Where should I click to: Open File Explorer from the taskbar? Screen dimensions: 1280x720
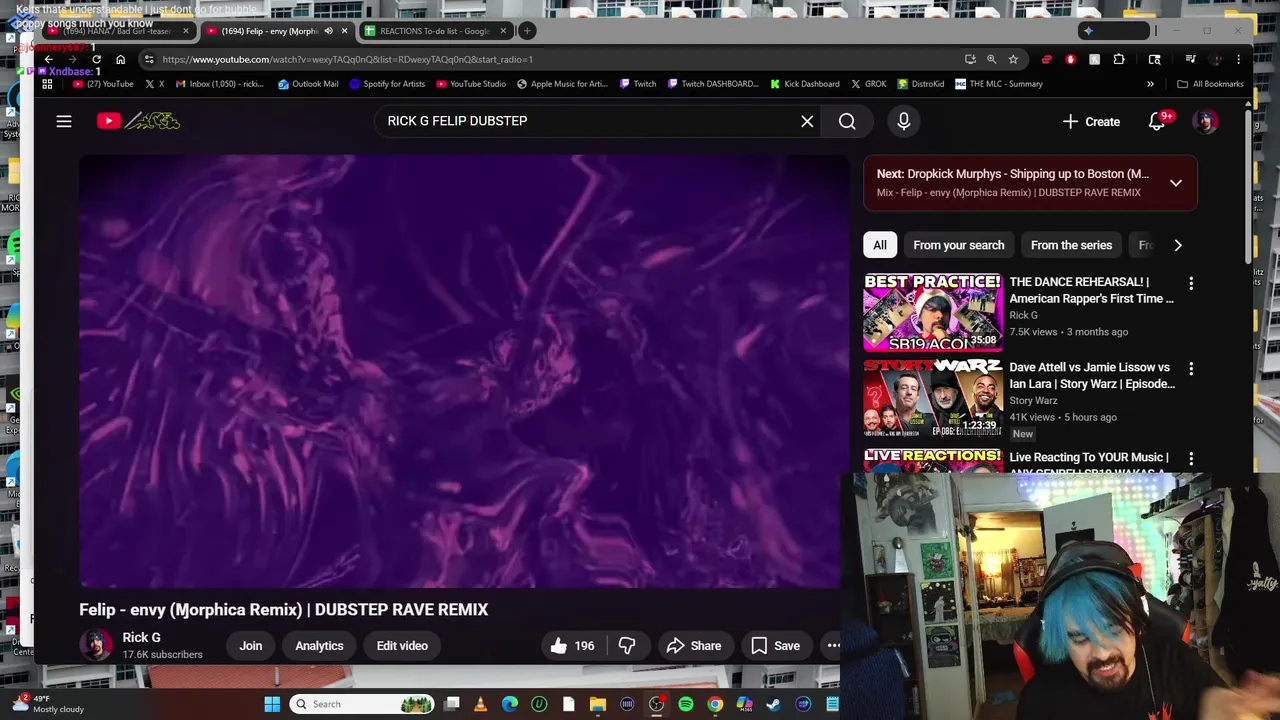point(598,704)
